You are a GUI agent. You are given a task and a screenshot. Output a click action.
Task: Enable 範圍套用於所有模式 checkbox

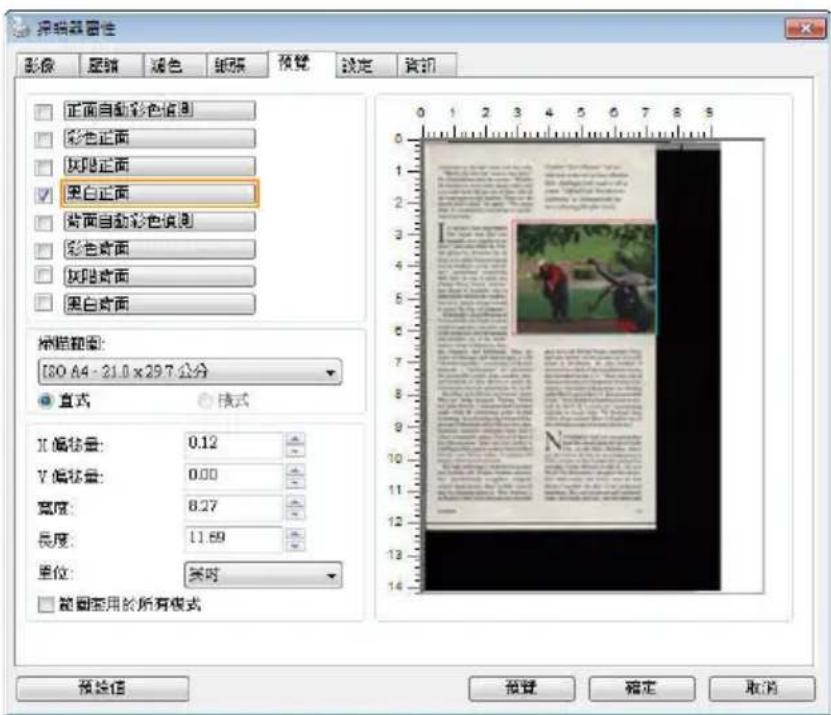pos(46,604)
